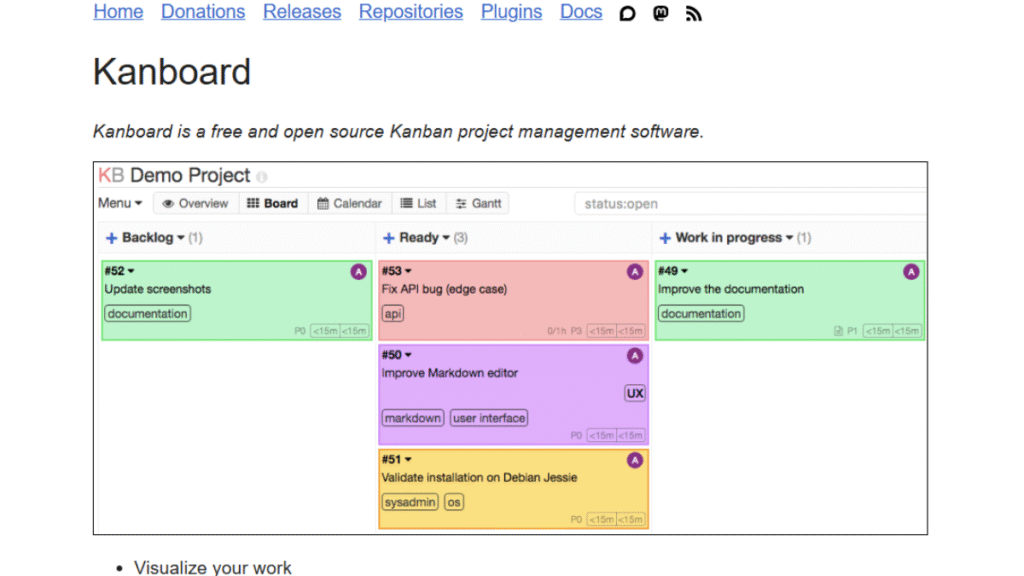The width and height of the screenshot is (1024, 576).
Task: Expand the Work in progress column dropdown
Action: pos(789,239)
